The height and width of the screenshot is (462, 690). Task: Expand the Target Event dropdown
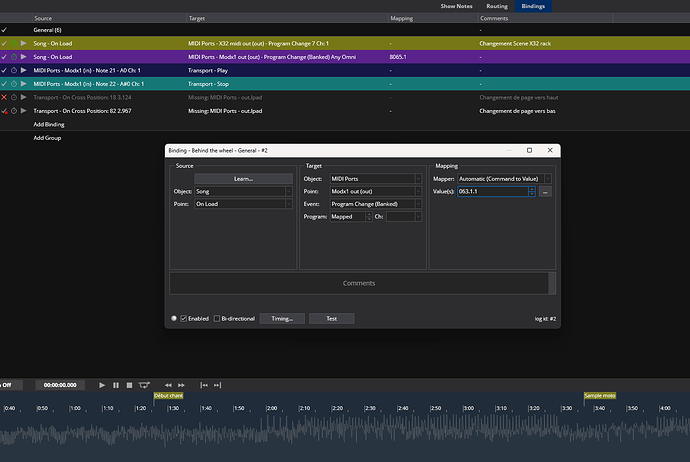pyautogui.click(x=376, y=204)
